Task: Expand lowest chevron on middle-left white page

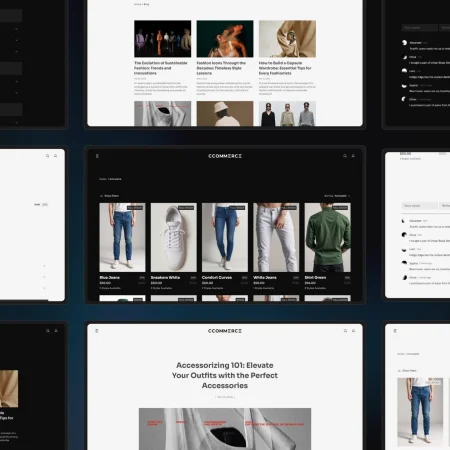Action: (44, 288)
